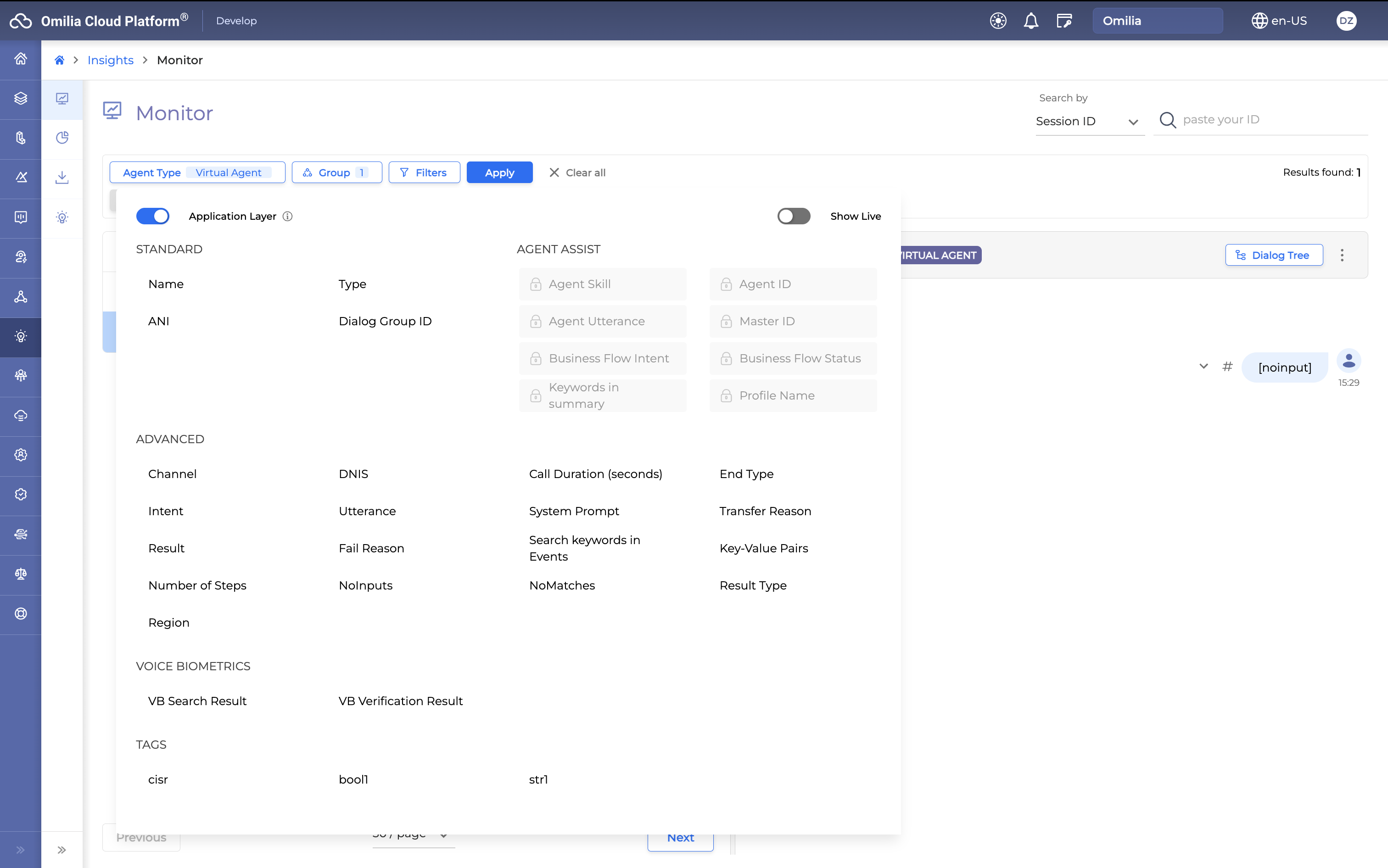The image size is (1388, 868).
Task: Open the Session ID search-by dropdown
Action: (1088, 122)
